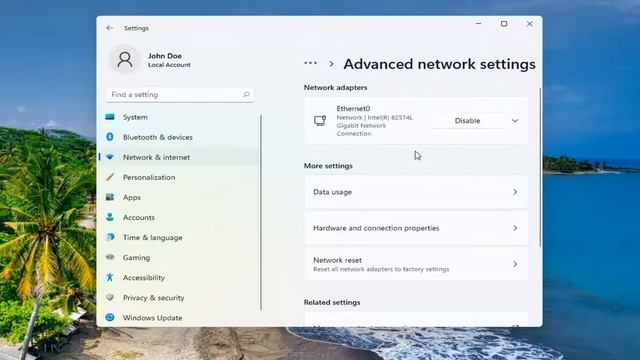The width and height of the screenshot is (640, 360).
Task: Click the Time & language globe icon
Action: [x=110, y=237]
